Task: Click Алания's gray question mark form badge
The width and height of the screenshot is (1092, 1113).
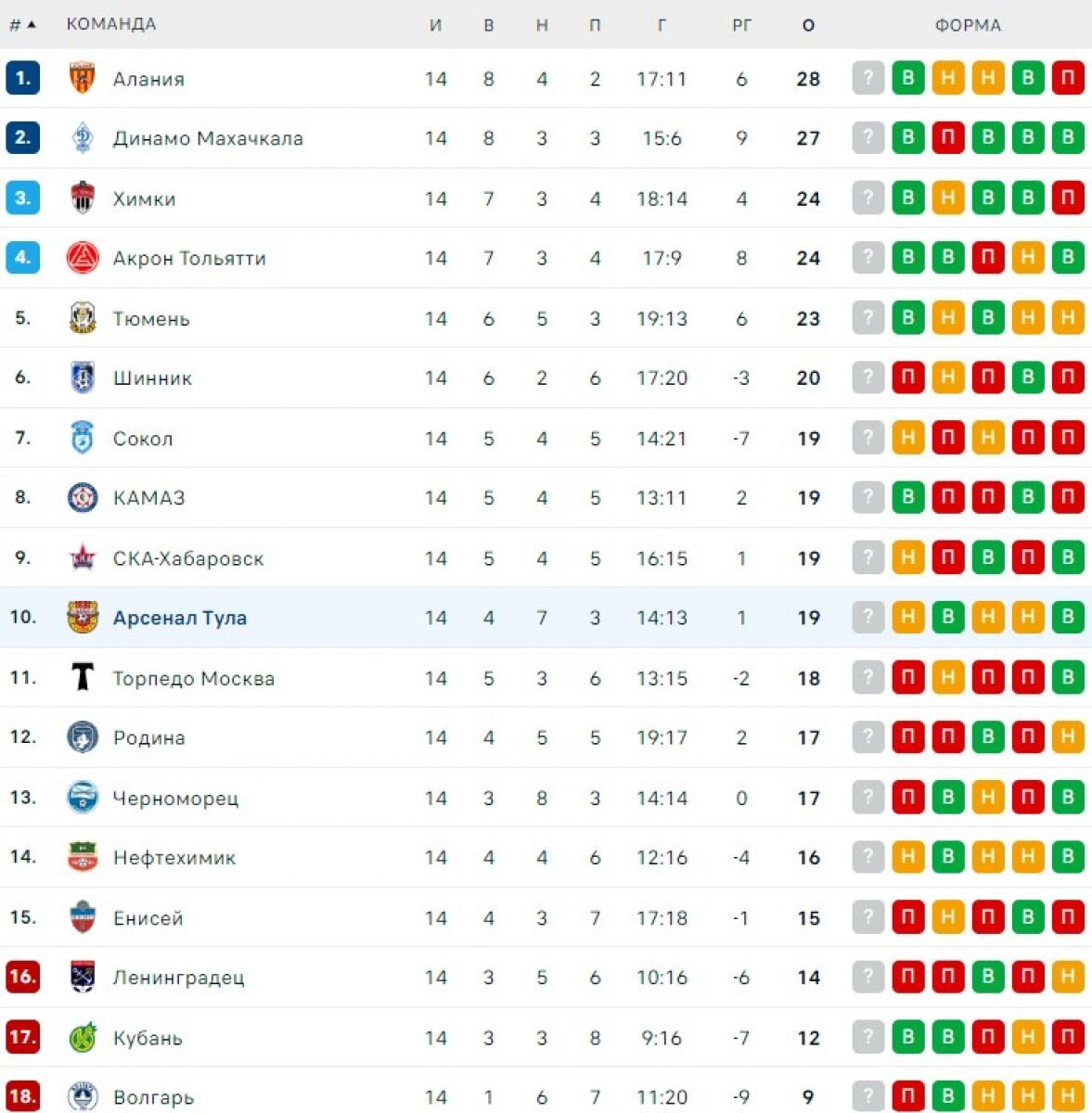Action: (868, 79)
